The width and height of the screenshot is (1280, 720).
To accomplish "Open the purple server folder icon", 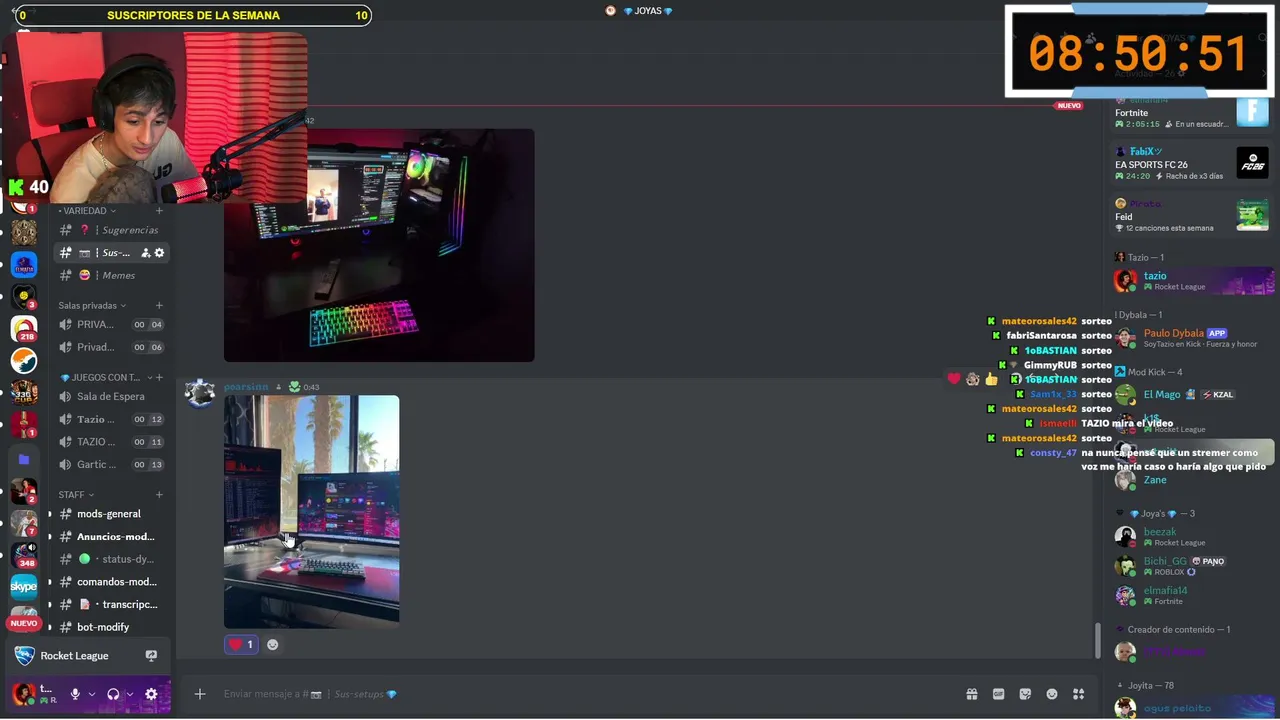I will tap(24, 459).
